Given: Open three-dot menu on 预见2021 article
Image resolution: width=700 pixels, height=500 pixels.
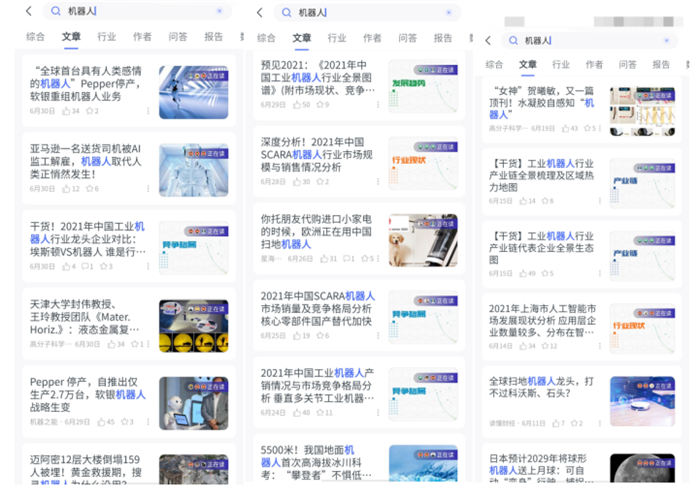Looking at the screenshot, I should coord(377,104).
